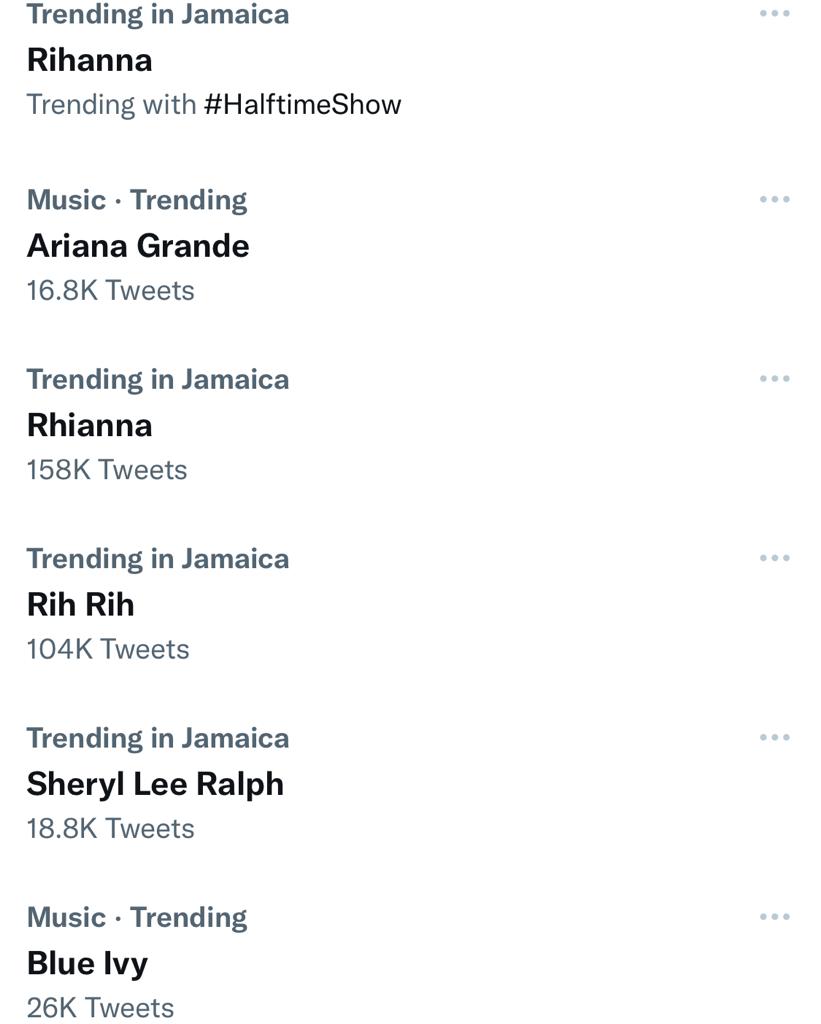Viewport: 821px width, 1024px height.
Task: Open more options for first Rihanna trend
Action: tap(775, 14)
